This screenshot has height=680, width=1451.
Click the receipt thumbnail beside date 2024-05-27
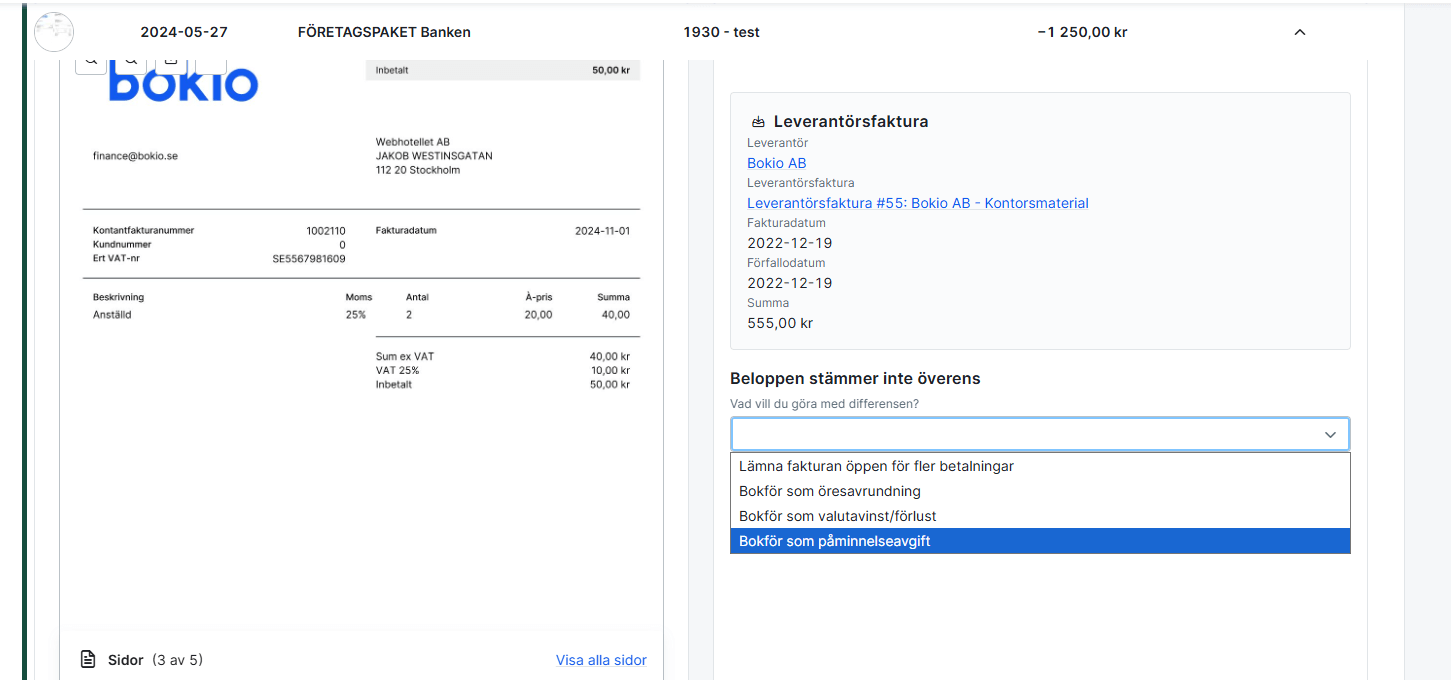pyautogui.click(x=54, y=32)
